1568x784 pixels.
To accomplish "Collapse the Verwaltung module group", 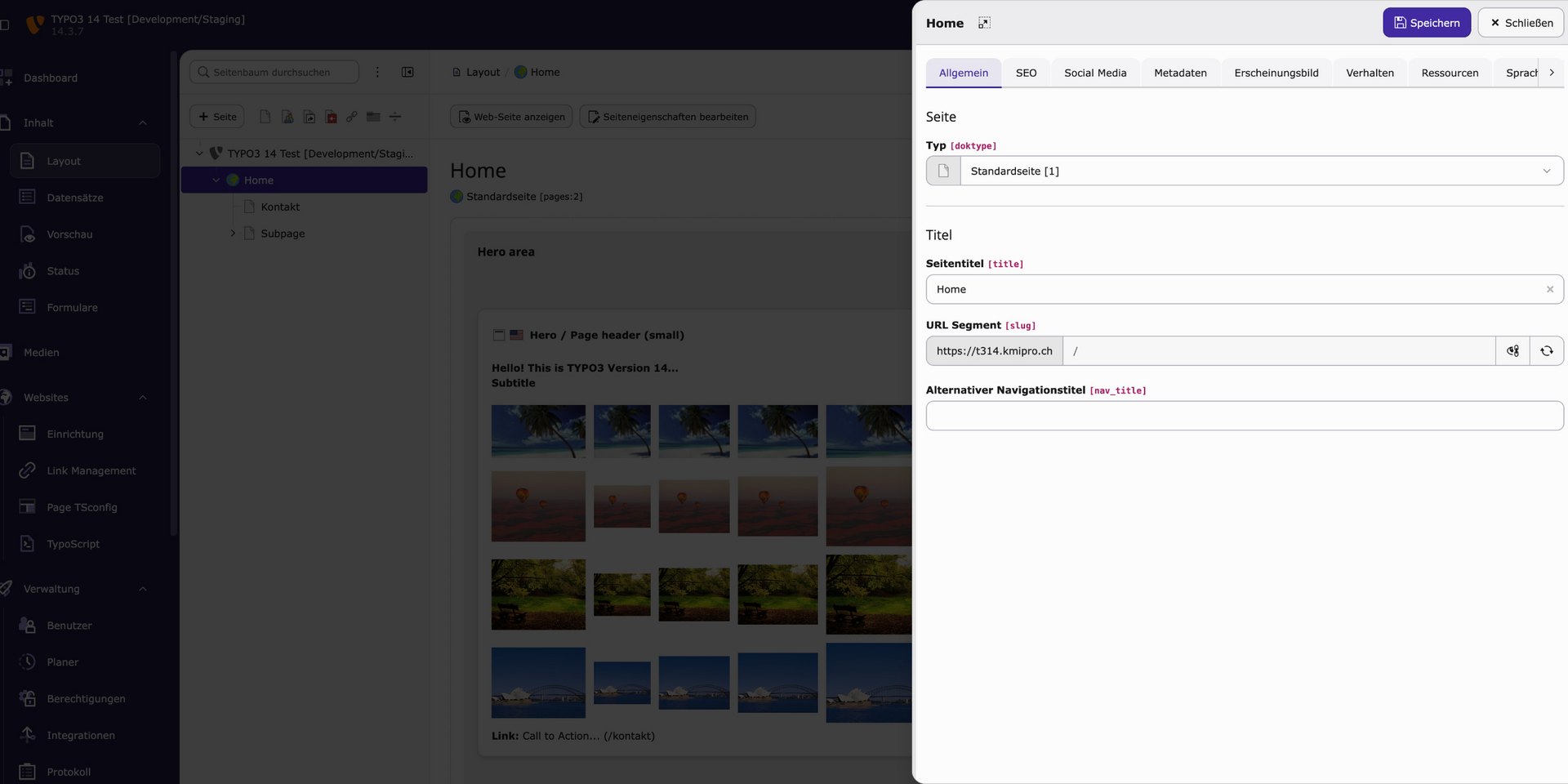I will click(143, 589).
